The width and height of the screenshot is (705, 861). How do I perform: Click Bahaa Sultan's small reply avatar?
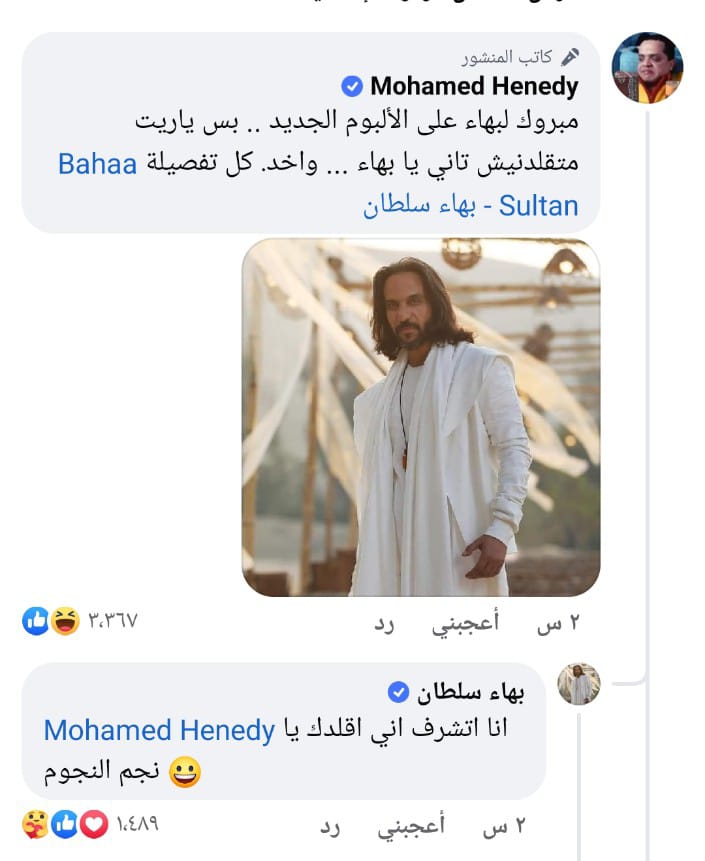coord(578,685)
